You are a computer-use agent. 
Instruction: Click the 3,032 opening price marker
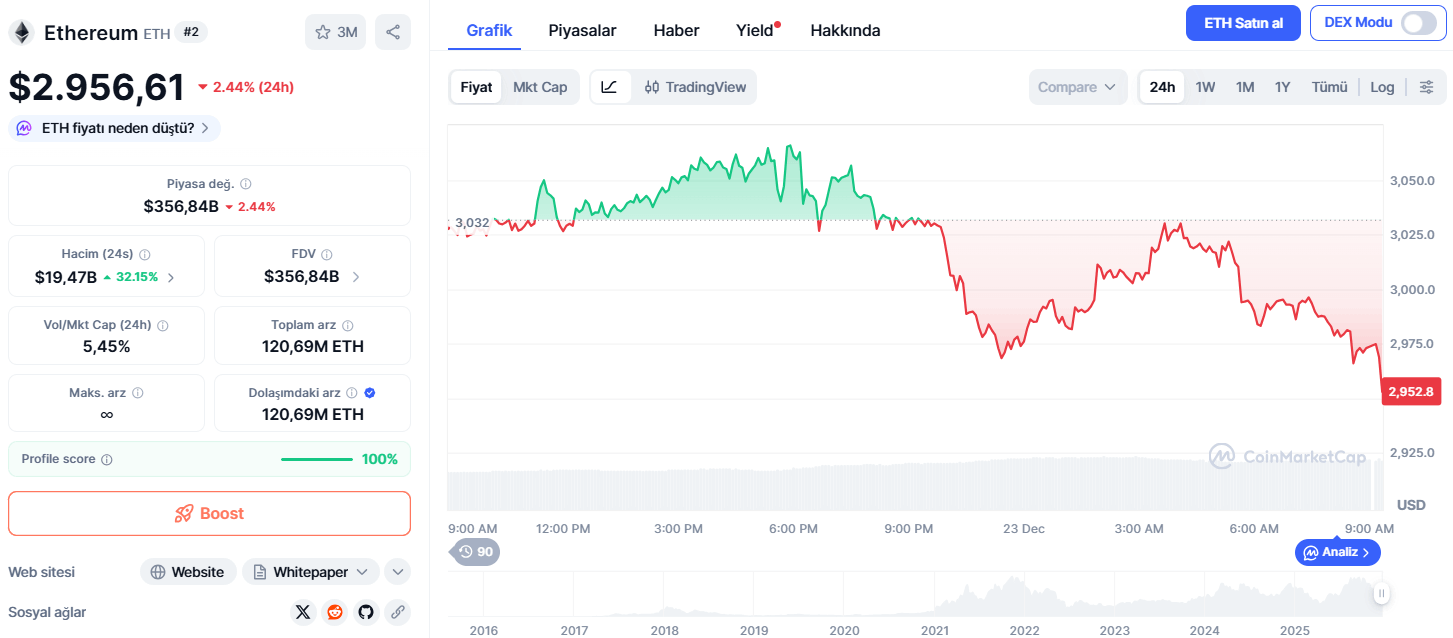[x=472, y=222]
